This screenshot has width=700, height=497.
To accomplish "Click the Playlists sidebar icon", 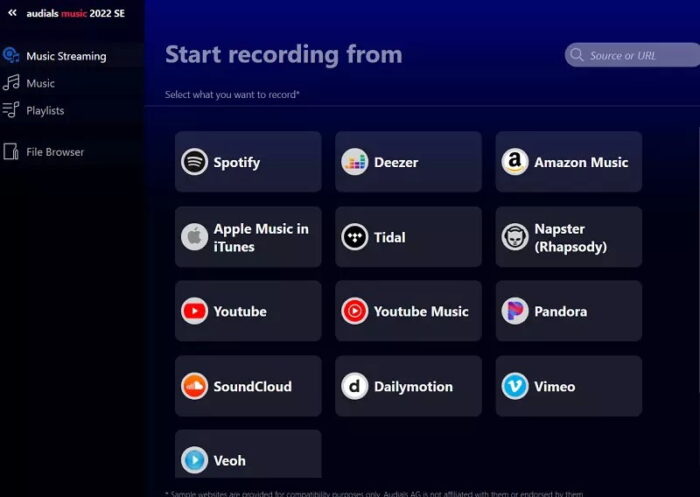I will (x=11, y=109).
